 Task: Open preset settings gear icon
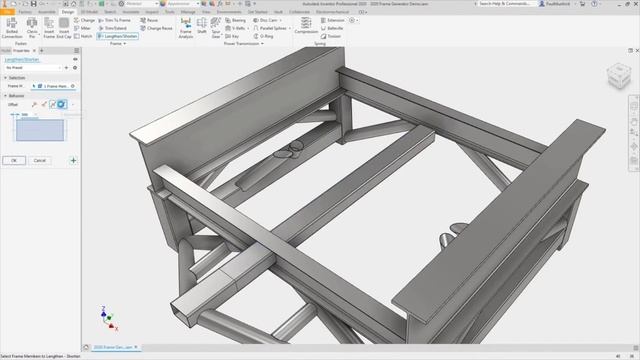tap(75, 68)
